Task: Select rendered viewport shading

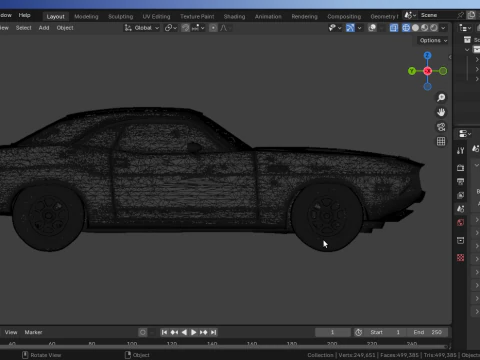Action: [433, 28]
